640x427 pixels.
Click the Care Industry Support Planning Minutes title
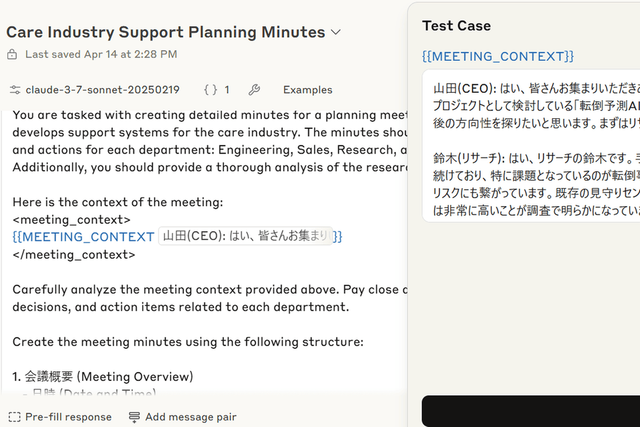[x=166, y=32]
